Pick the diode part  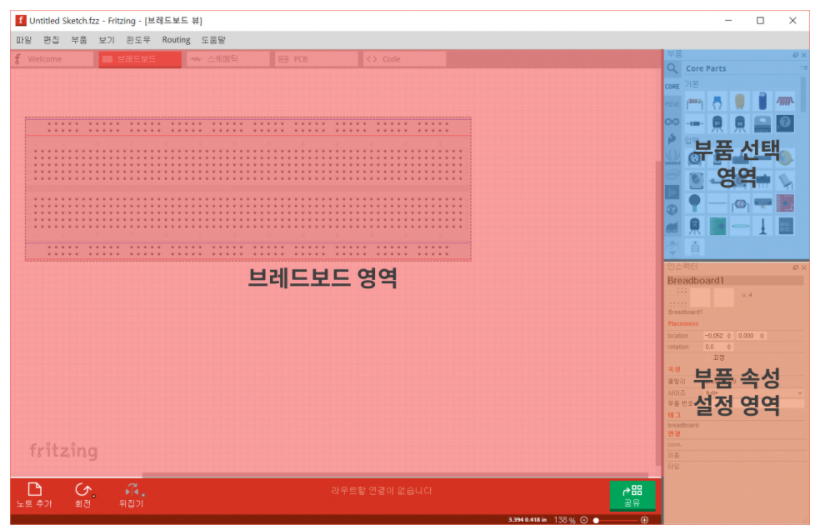click(694, 124)
